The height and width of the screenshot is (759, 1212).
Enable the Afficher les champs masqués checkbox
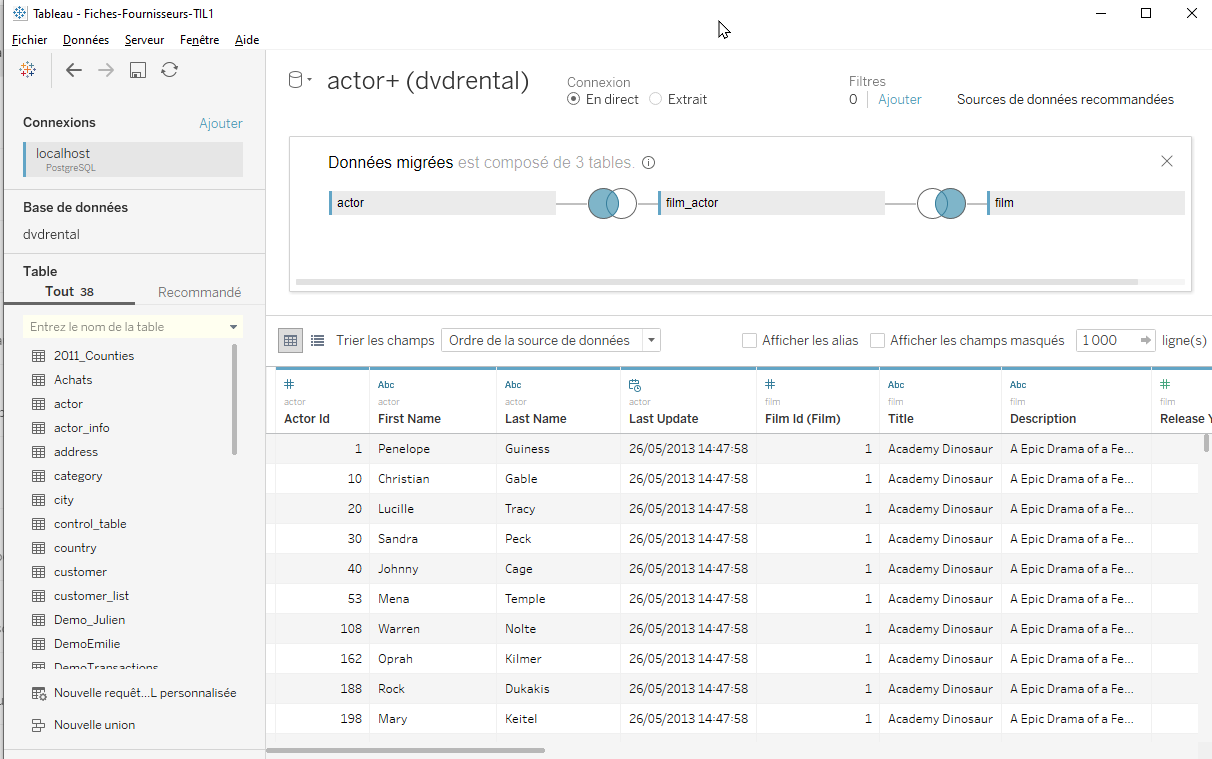click(x=877, y=340)
